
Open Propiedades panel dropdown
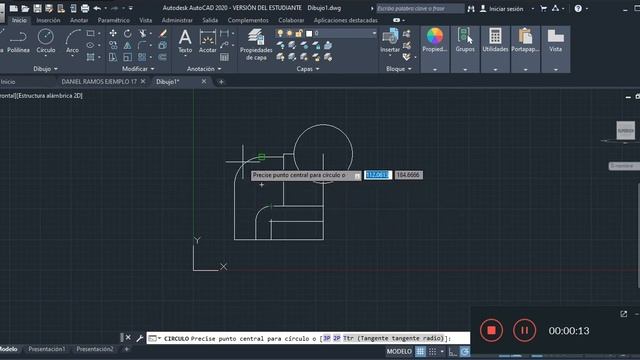coord(435,70)
